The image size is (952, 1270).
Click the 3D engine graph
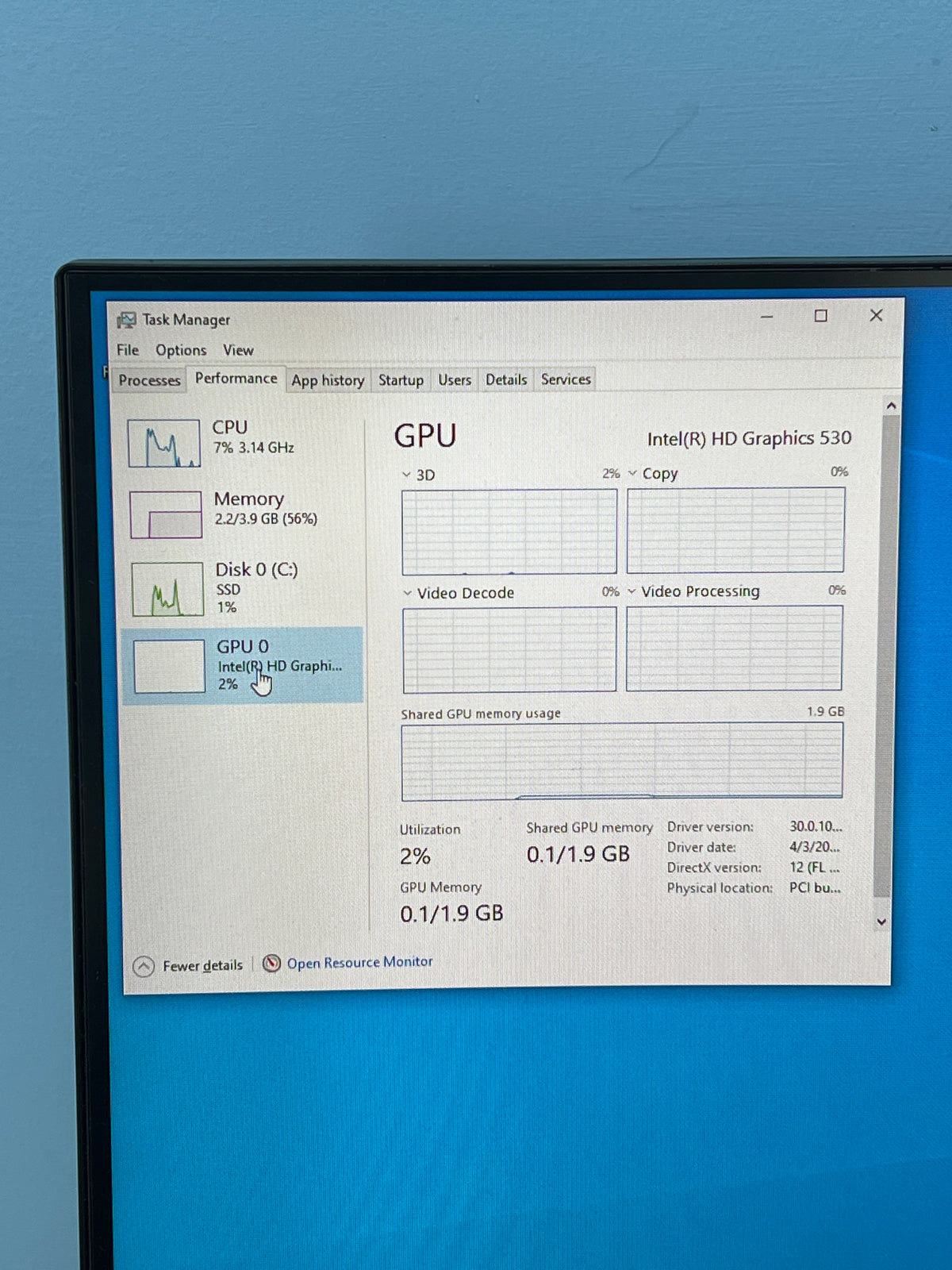tap(509, 532)
